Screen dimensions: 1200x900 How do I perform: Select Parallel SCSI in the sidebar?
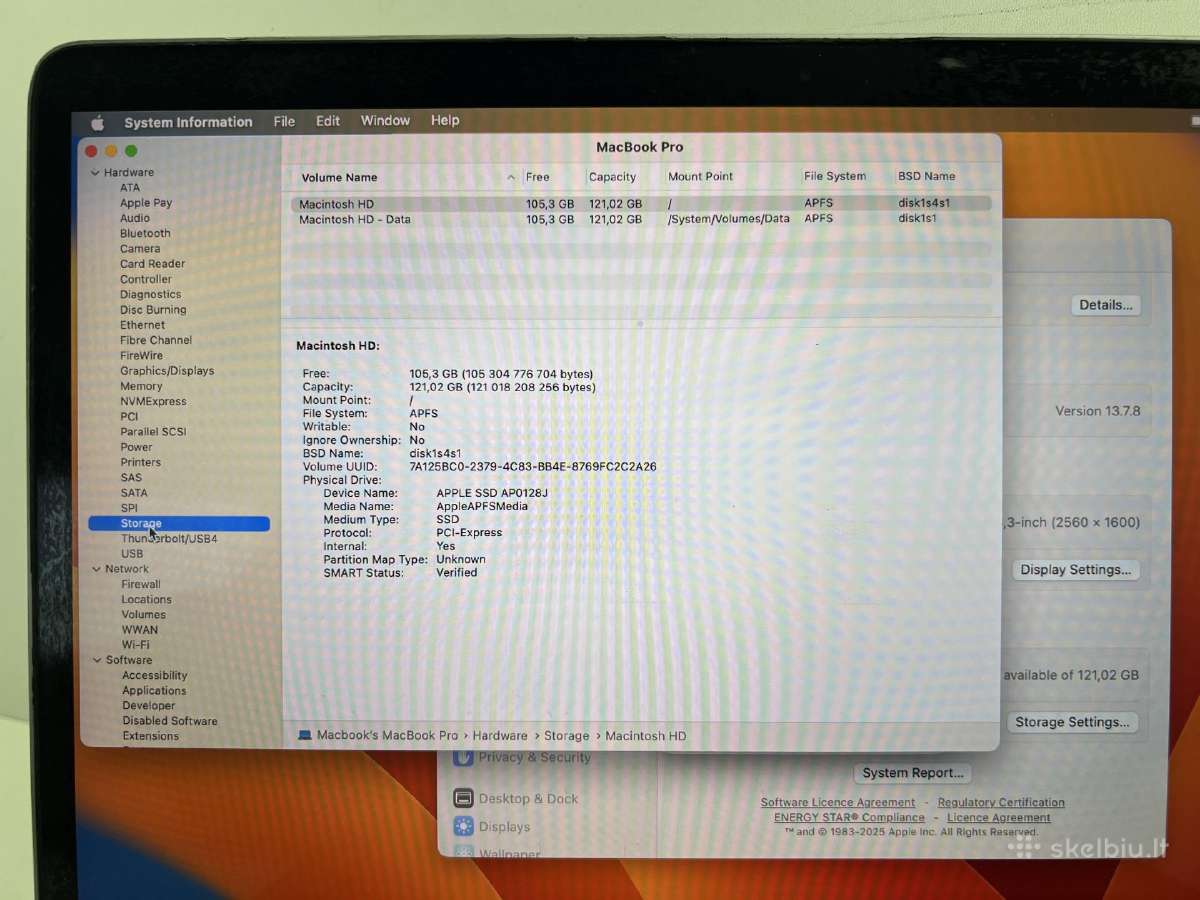click(x=153, y=432)
